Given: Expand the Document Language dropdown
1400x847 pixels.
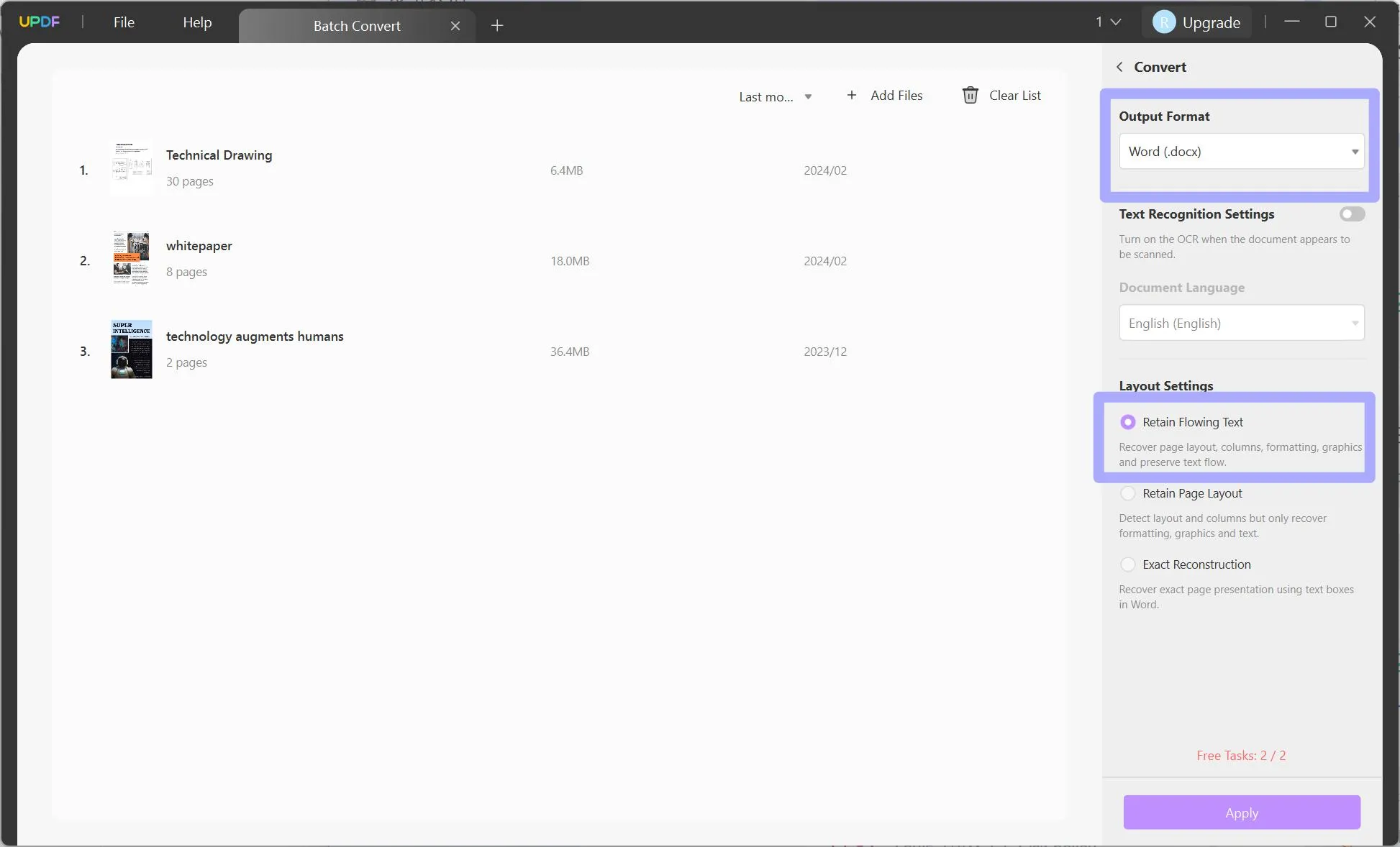Looking at the screenshot, I should [1242, 322].
